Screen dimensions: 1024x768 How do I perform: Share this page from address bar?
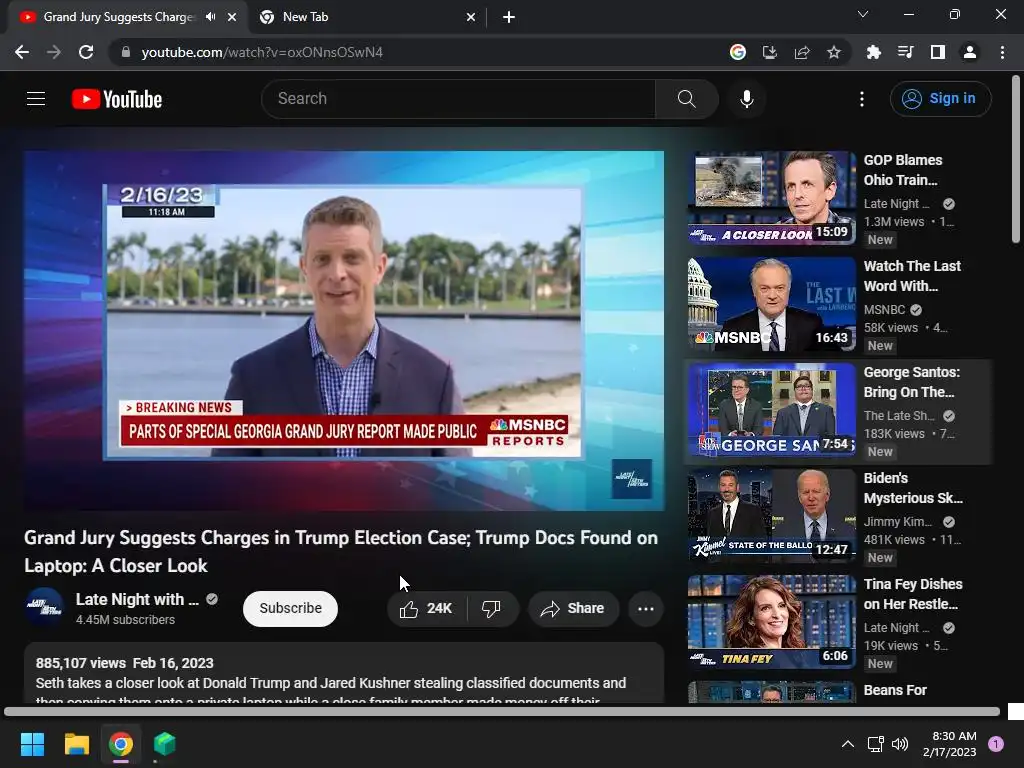click(802, 52)
